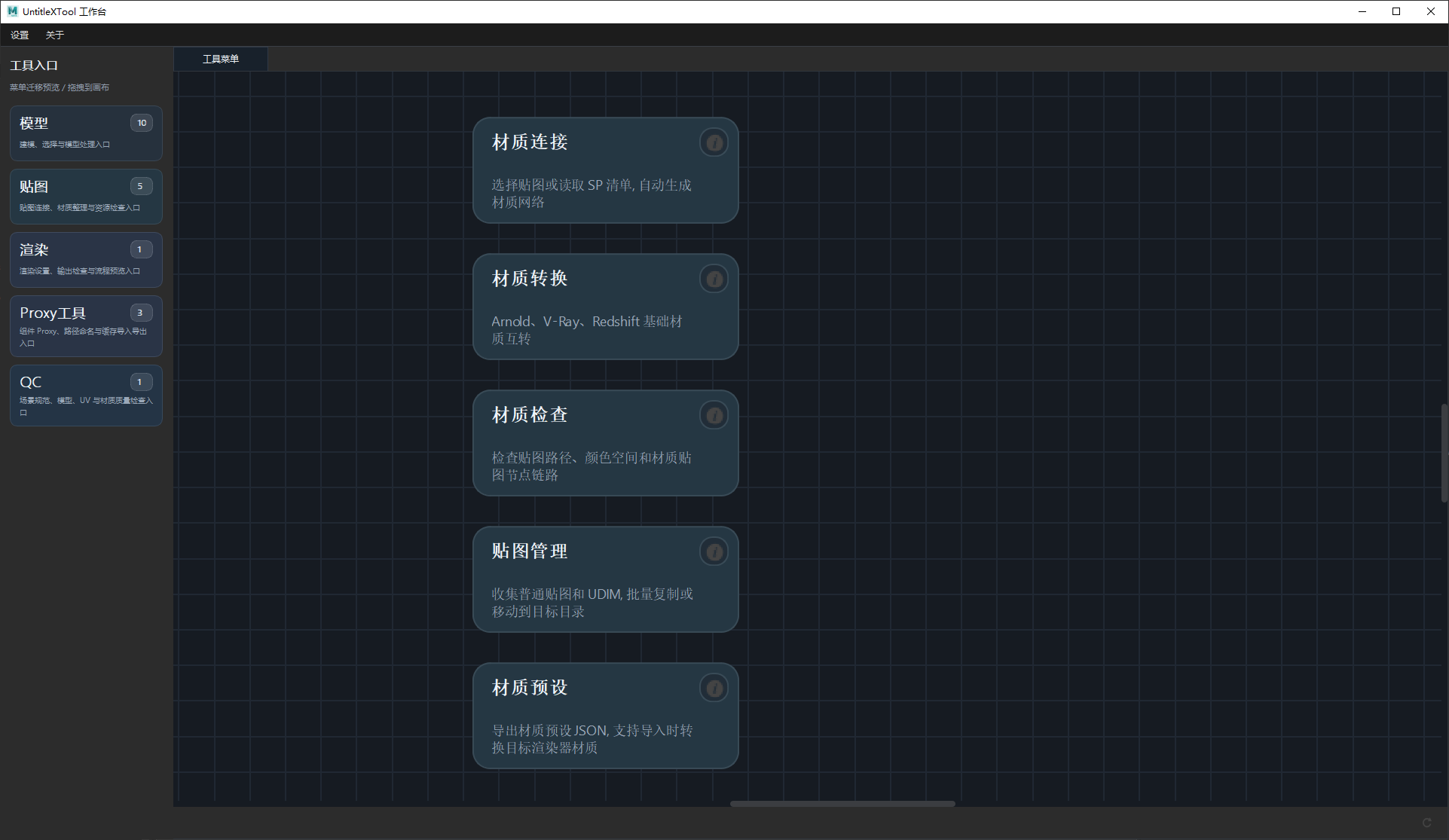Screen dimensions: 1449x840
Task: Select the 贴图 category in the sidebar
Action: click(86, 196)
